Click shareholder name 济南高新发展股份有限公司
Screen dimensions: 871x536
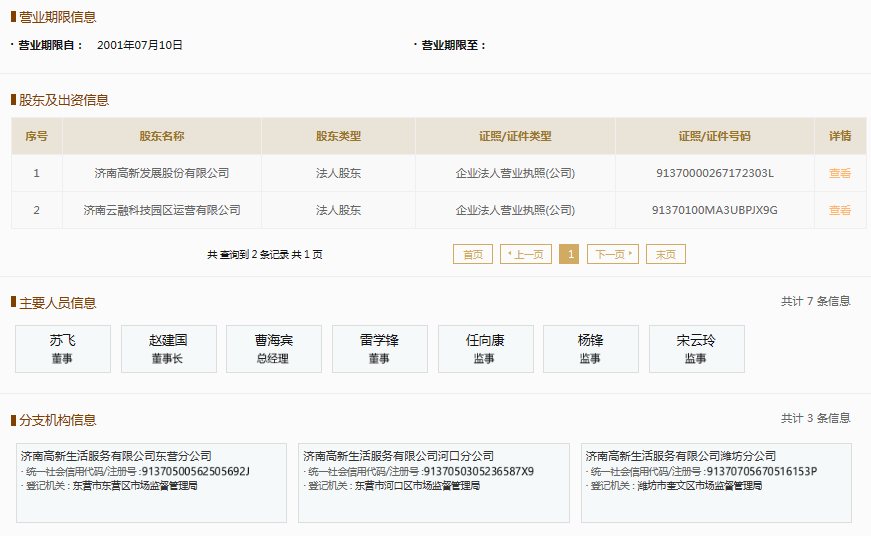coord(162,173)
